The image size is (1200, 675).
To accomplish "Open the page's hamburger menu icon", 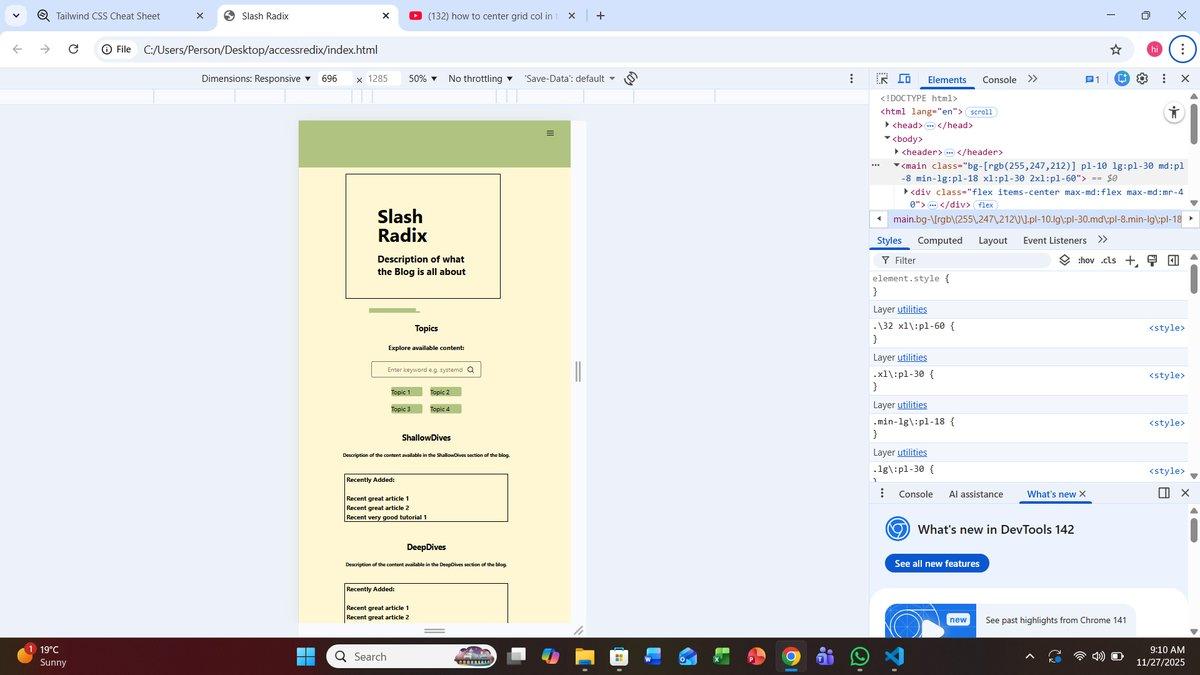I will coord(550,133).
